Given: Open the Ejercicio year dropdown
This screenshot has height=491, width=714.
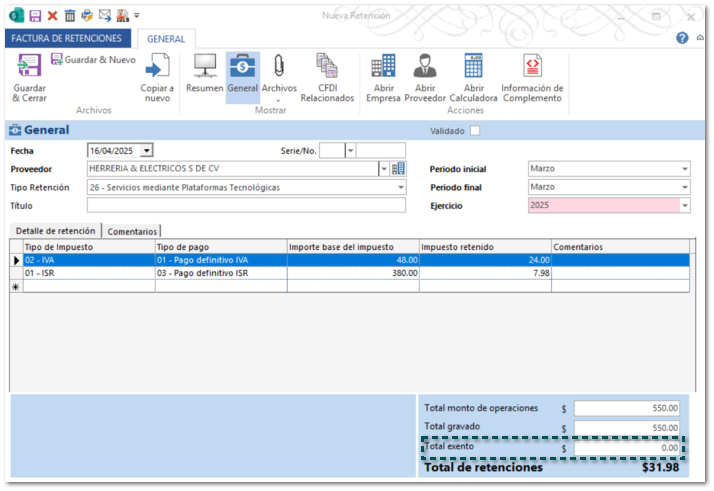Looking at the screenshot, I should pos(684,206).
